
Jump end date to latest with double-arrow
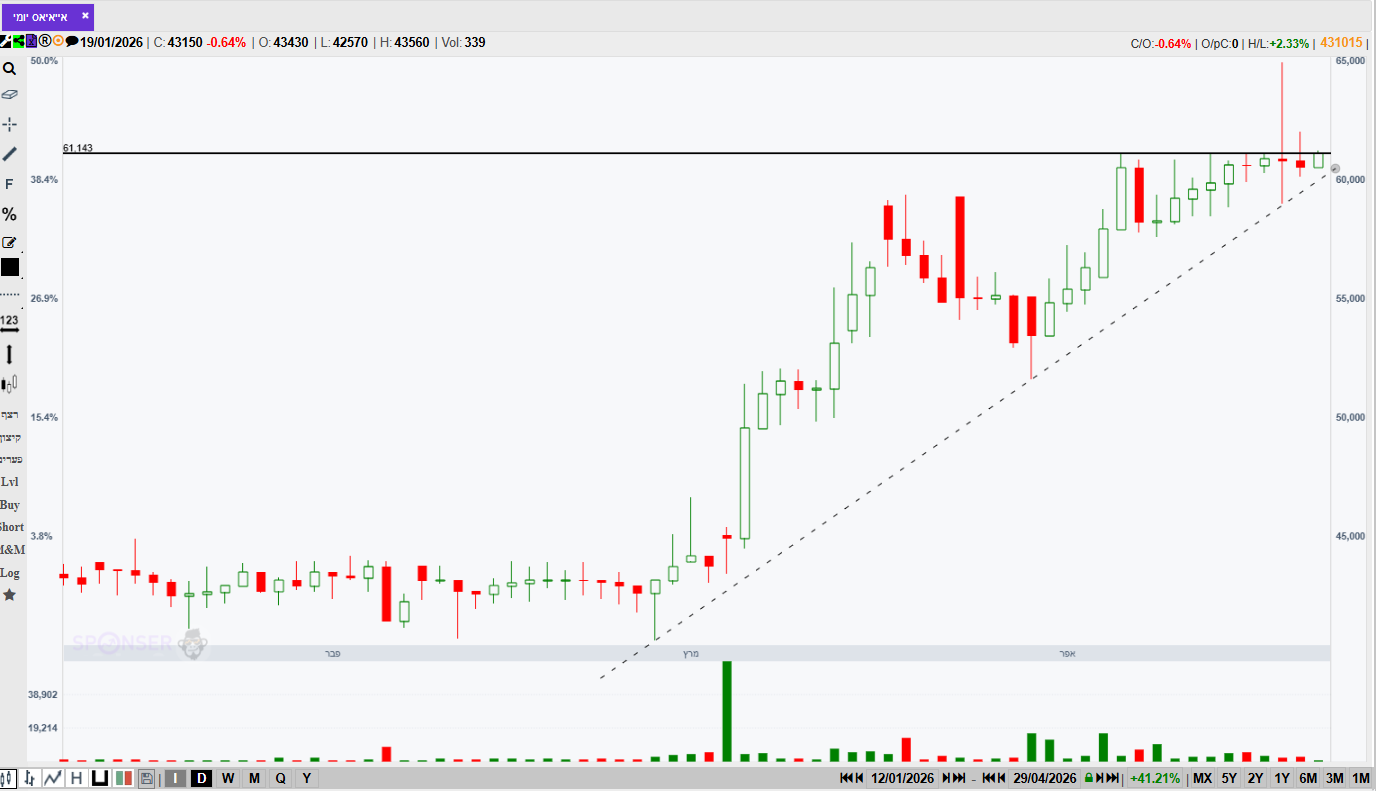point(1112,778)
